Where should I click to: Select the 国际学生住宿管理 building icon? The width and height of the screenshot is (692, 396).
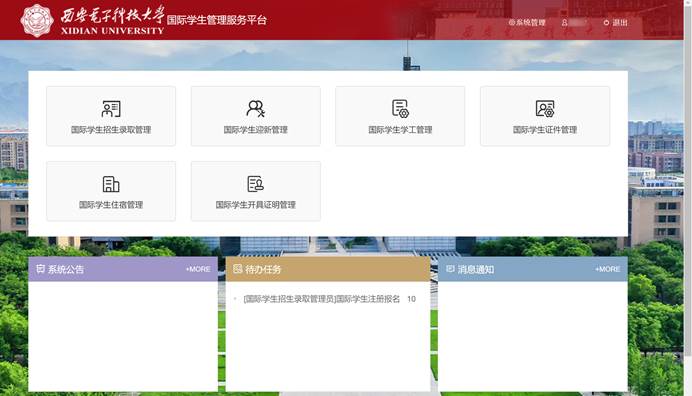pos(111,184)
